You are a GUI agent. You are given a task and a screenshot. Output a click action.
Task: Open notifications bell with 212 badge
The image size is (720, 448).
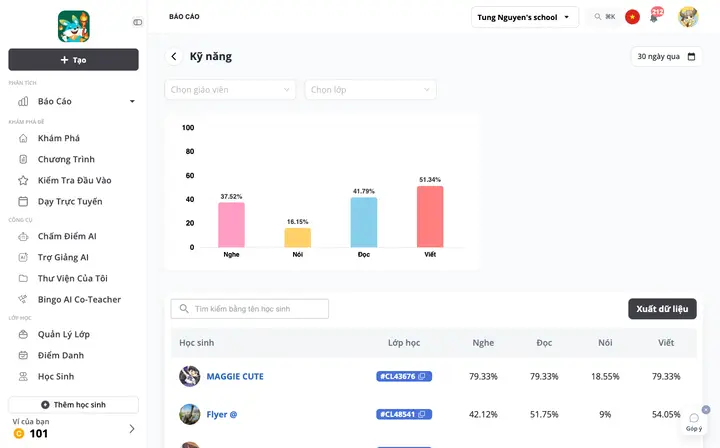pos(655,16)
